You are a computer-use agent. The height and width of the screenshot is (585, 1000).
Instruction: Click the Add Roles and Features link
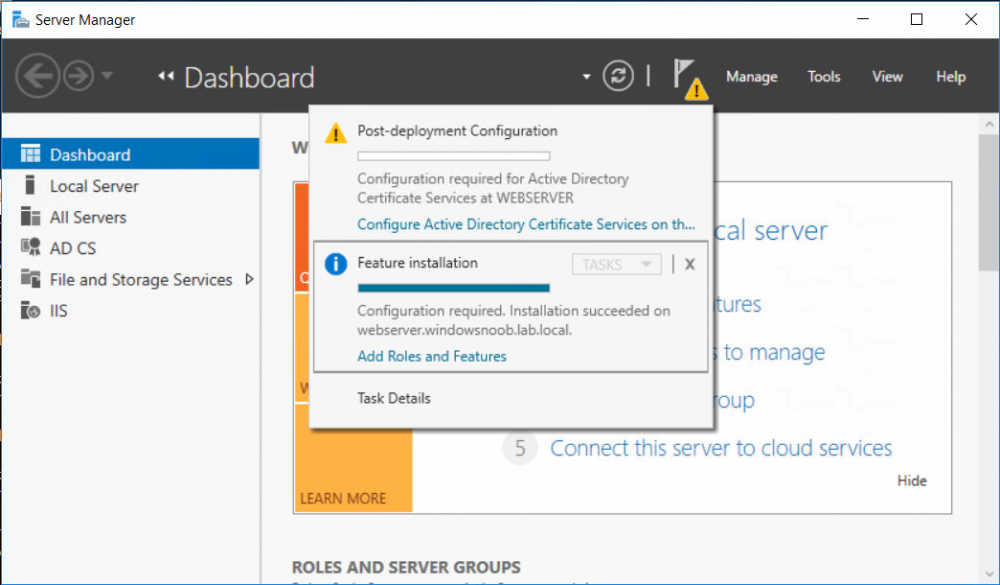(432, 356)
